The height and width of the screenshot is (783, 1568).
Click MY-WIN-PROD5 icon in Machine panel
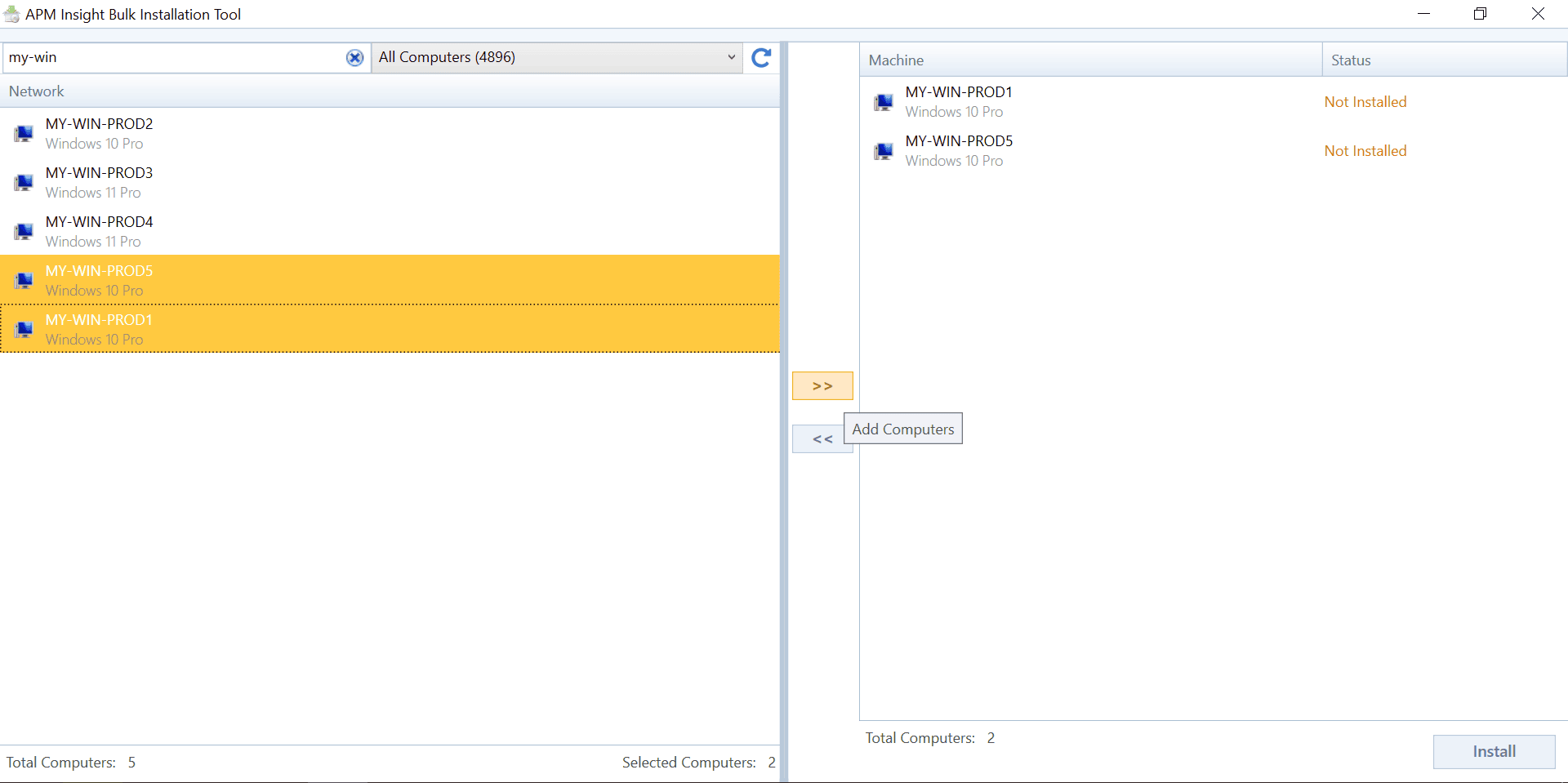884,151
